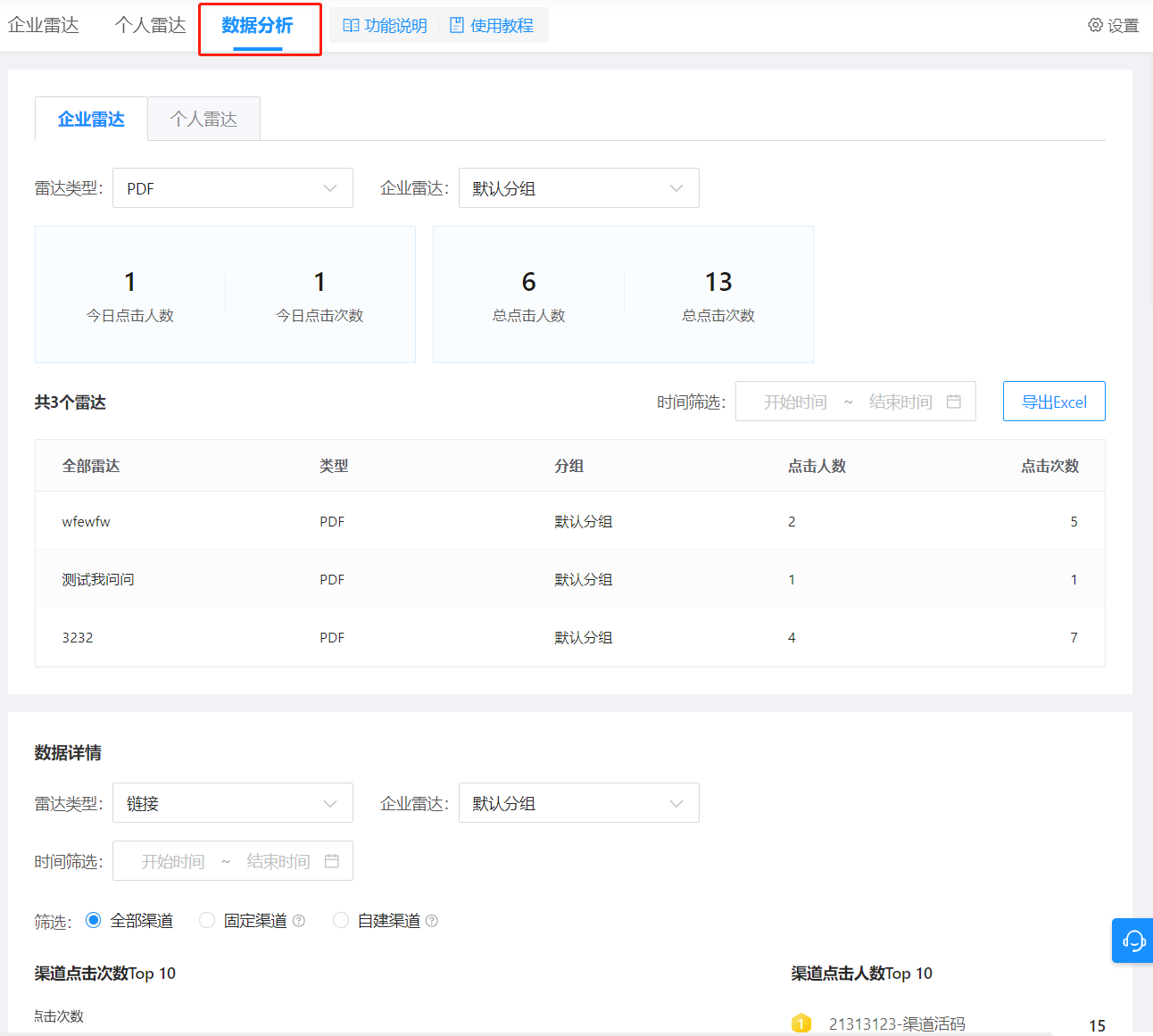Click 开始时间 field in top time filter
This screenshot has height=1036, width=1153.
795,402
